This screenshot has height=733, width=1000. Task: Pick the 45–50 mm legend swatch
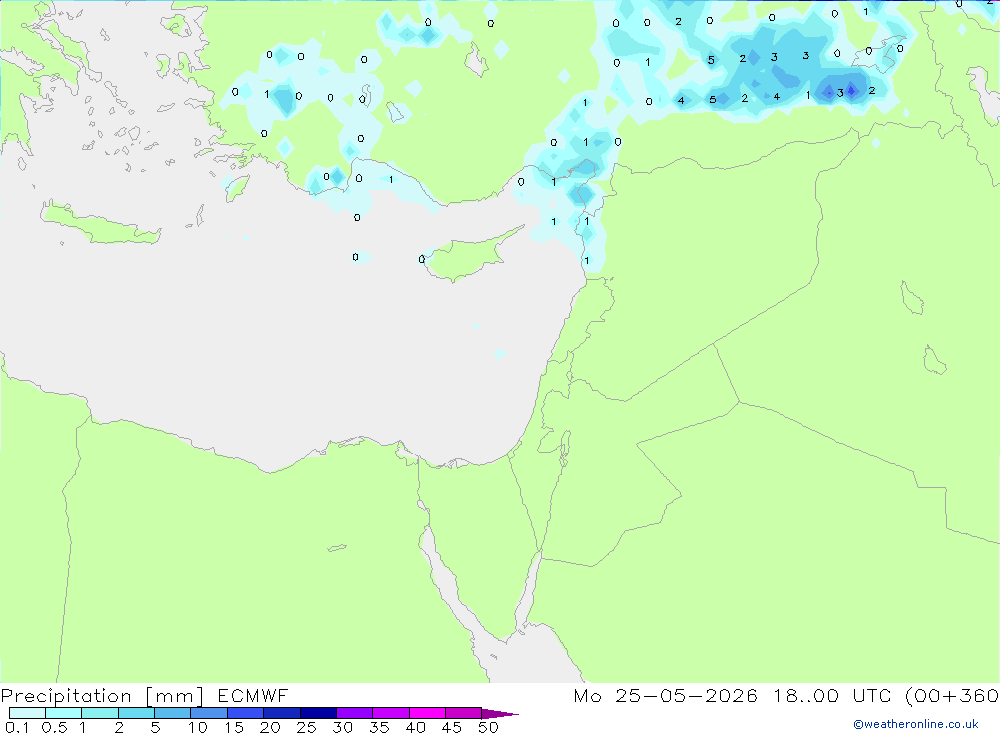click(464, 713)
